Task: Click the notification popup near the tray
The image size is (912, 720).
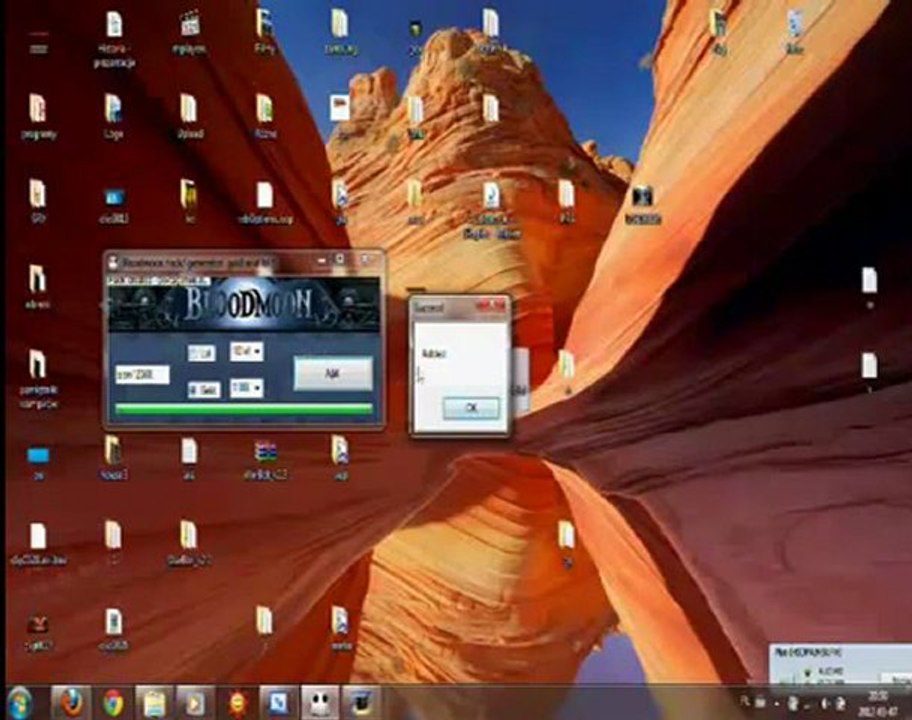Action: [x=839, y=664]
